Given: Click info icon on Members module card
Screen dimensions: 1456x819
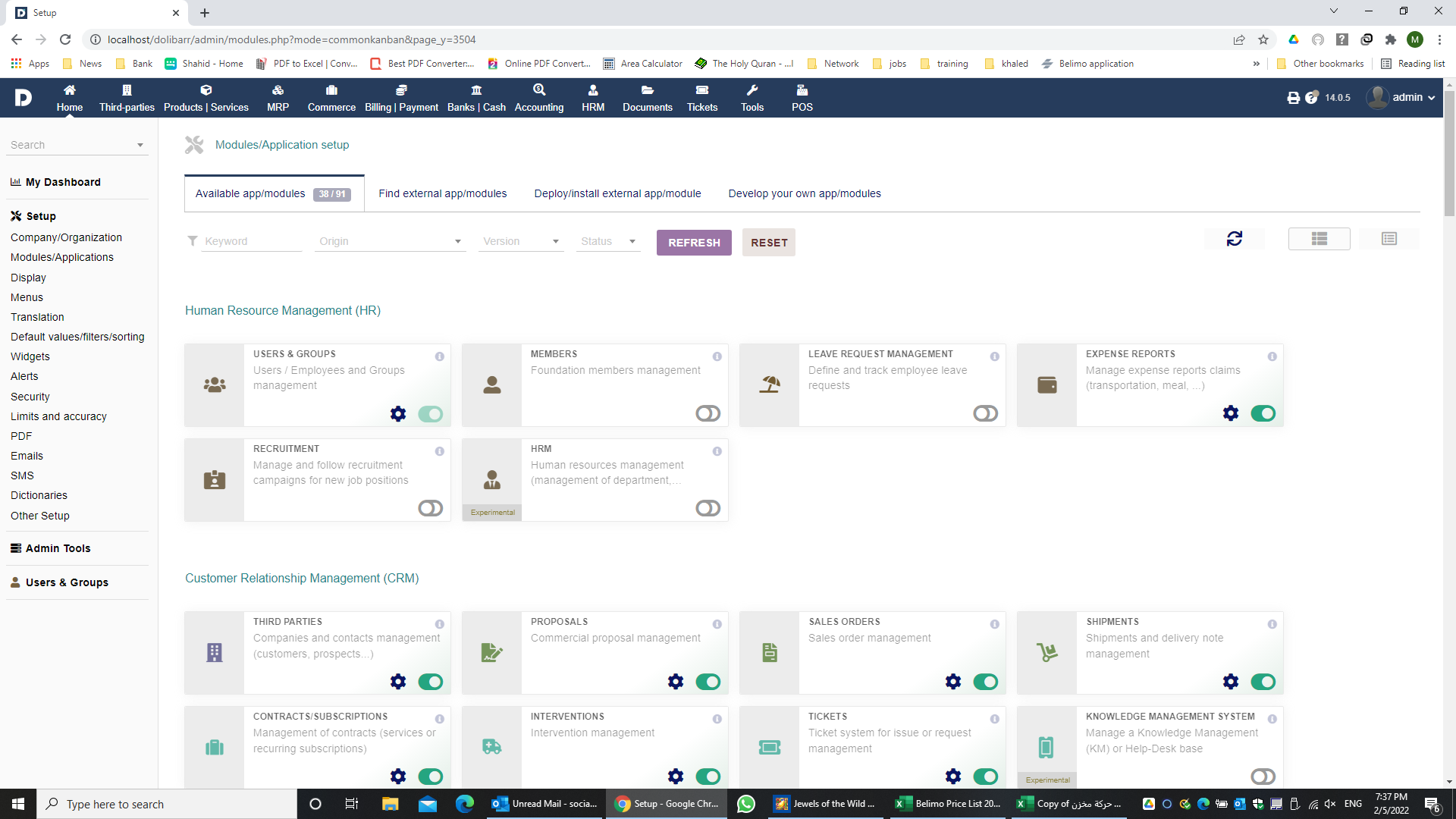Looking at the screenshot, I should point(717,356).
